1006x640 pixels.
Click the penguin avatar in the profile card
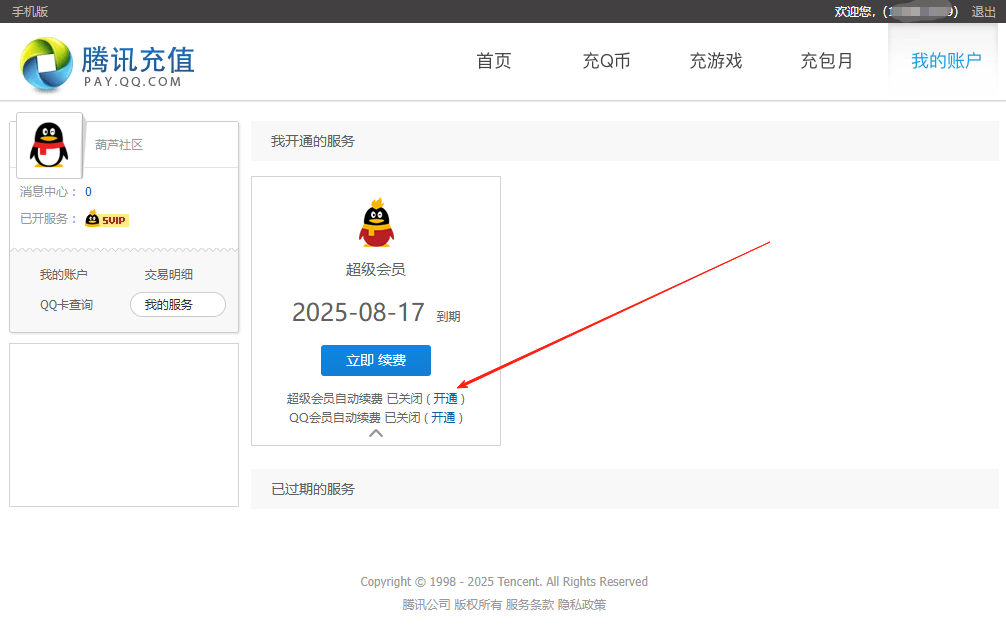(x=49, y=145)
